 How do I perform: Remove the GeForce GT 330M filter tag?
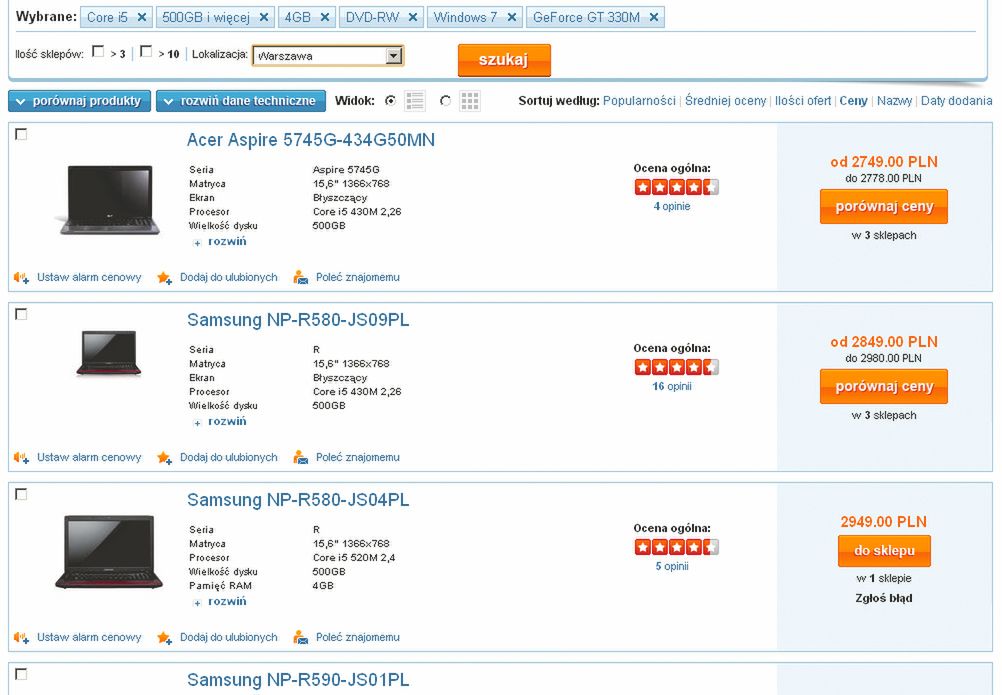click(x=654, y=18)
